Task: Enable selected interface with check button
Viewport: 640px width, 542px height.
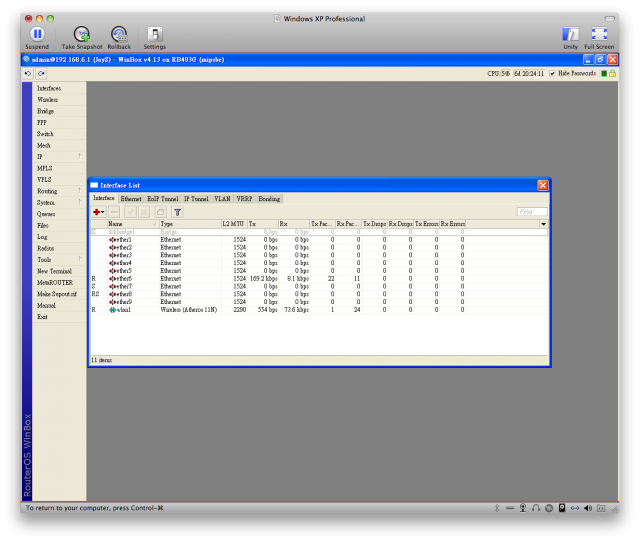Action: point(130,212)
